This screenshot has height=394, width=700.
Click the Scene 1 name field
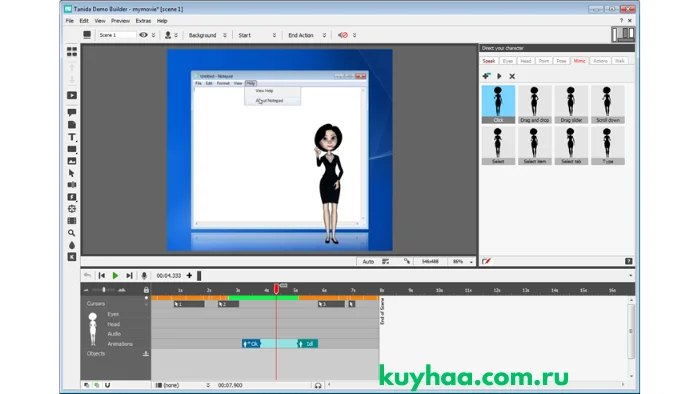coord(117,35)
